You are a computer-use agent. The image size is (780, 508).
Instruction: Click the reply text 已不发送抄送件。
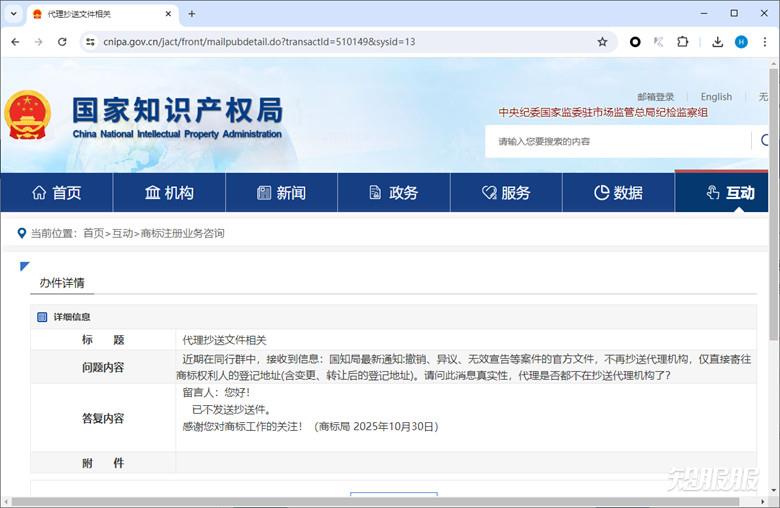(232, 409)
